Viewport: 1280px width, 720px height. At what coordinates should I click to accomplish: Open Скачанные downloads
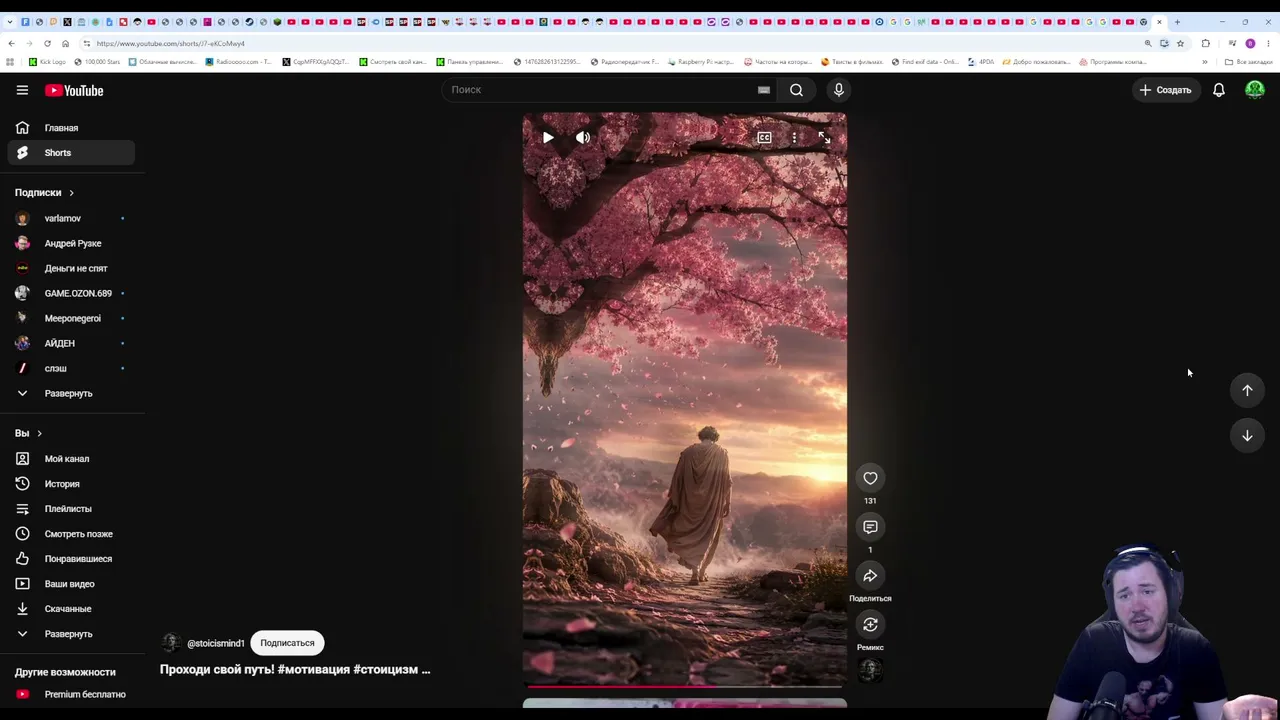point(70,609)
